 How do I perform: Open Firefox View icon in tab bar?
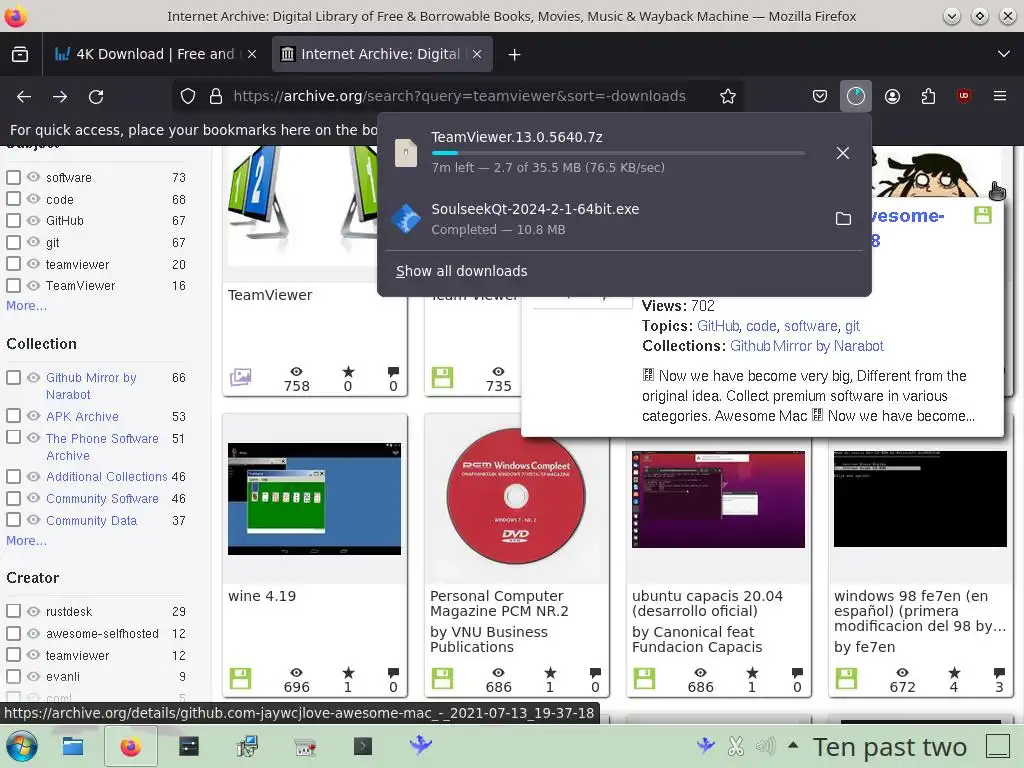coord(20,54)
